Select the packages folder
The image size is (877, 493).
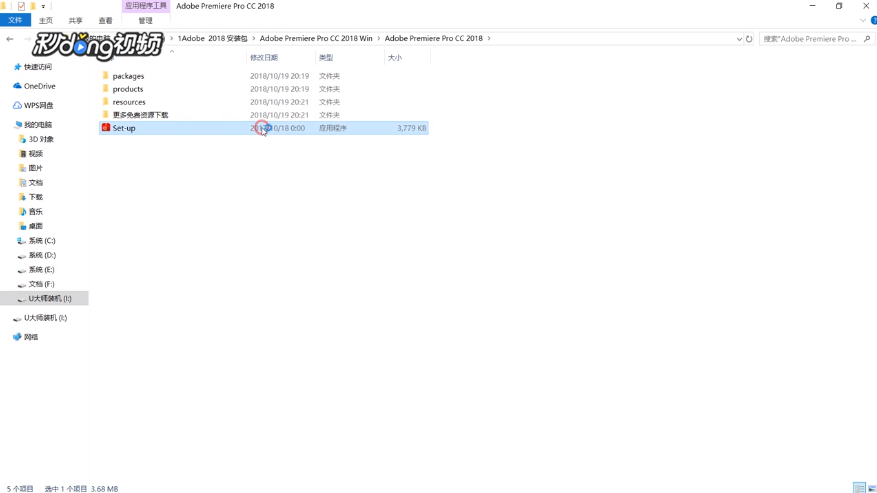click(128, 76)
